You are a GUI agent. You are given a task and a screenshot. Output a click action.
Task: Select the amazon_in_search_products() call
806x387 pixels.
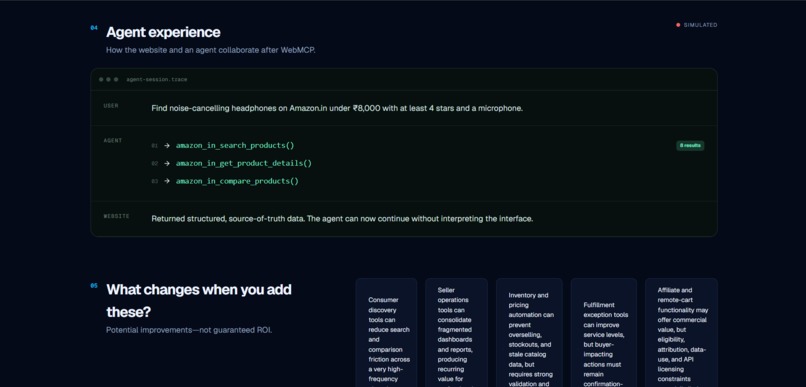(235, 145)
